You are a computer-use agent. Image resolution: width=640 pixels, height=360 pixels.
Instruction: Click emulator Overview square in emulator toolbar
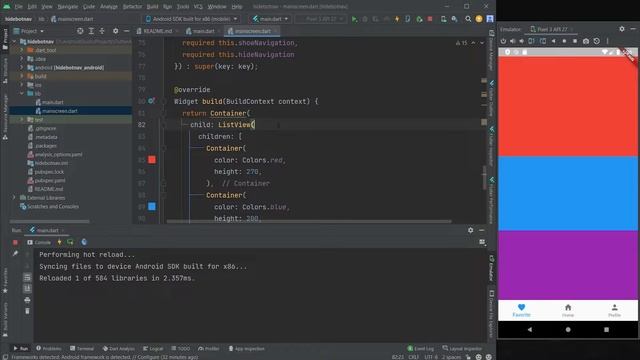coord(575,41)
